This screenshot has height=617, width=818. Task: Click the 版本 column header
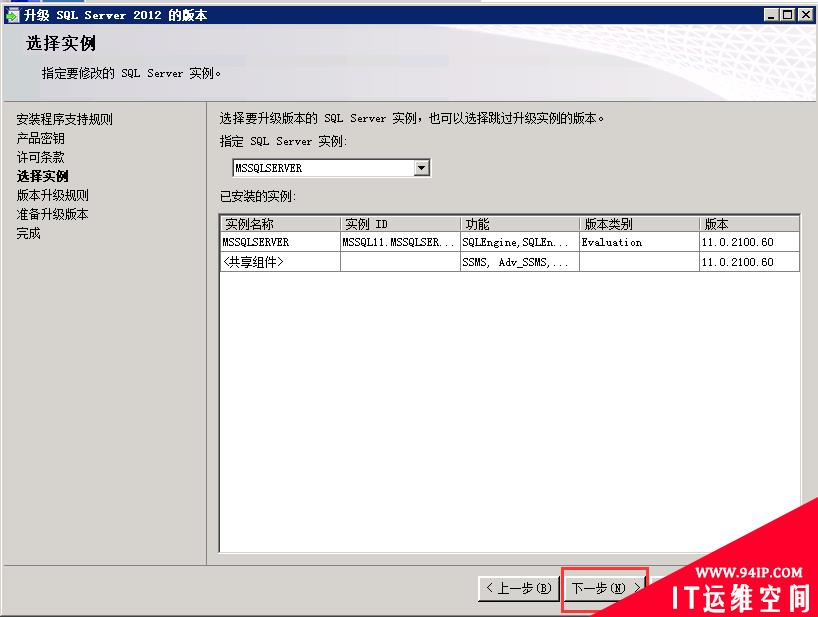pyautogui.click(x=749, y=224)
